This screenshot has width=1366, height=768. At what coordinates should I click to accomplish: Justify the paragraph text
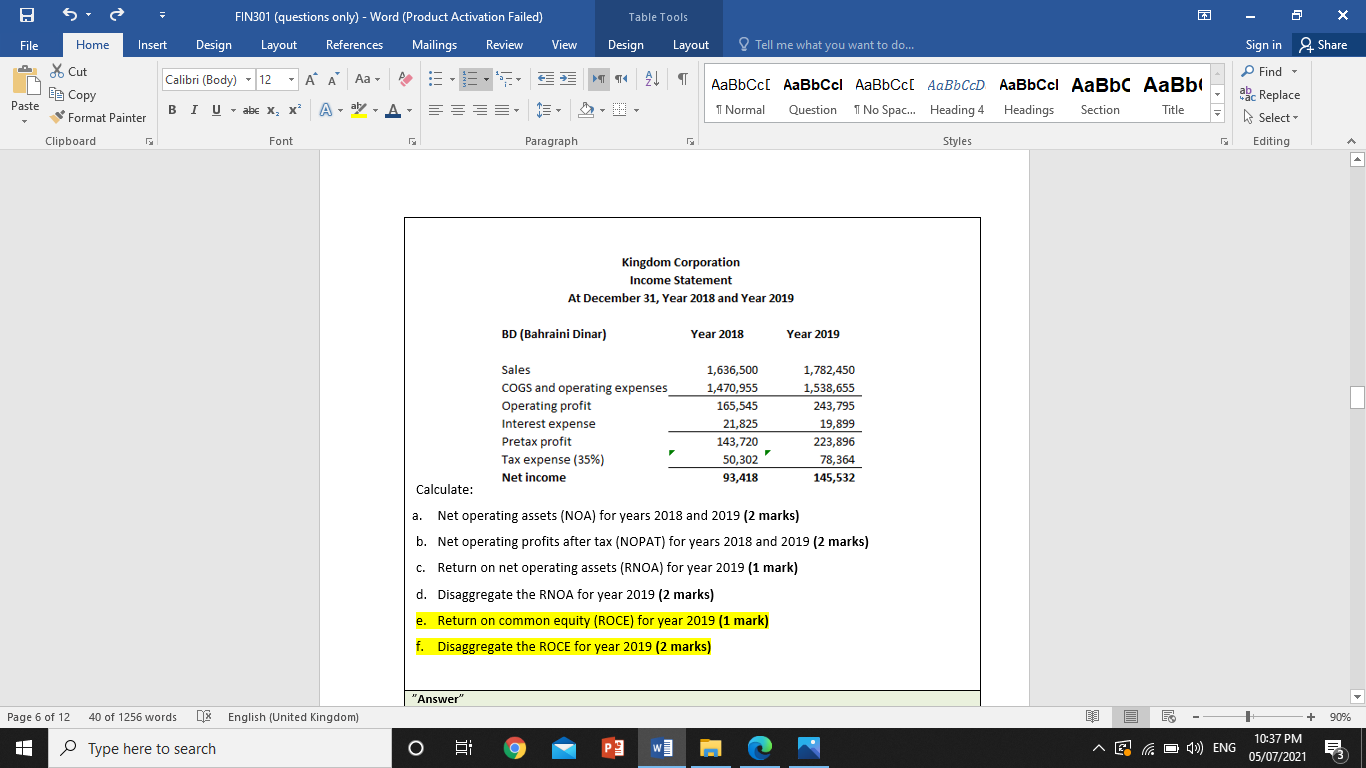click(501, 109)
